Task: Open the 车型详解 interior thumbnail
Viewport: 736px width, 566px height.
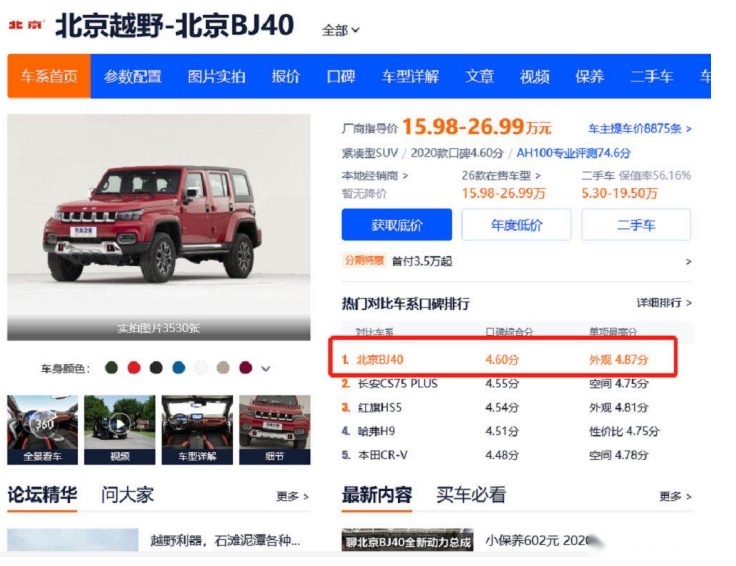Action: (x=197, y=429)
